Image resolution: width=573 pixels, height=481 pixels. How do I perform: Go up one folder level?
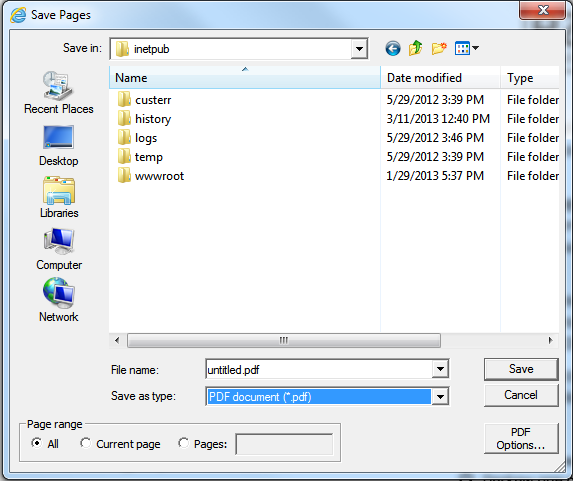pos(416,48)
